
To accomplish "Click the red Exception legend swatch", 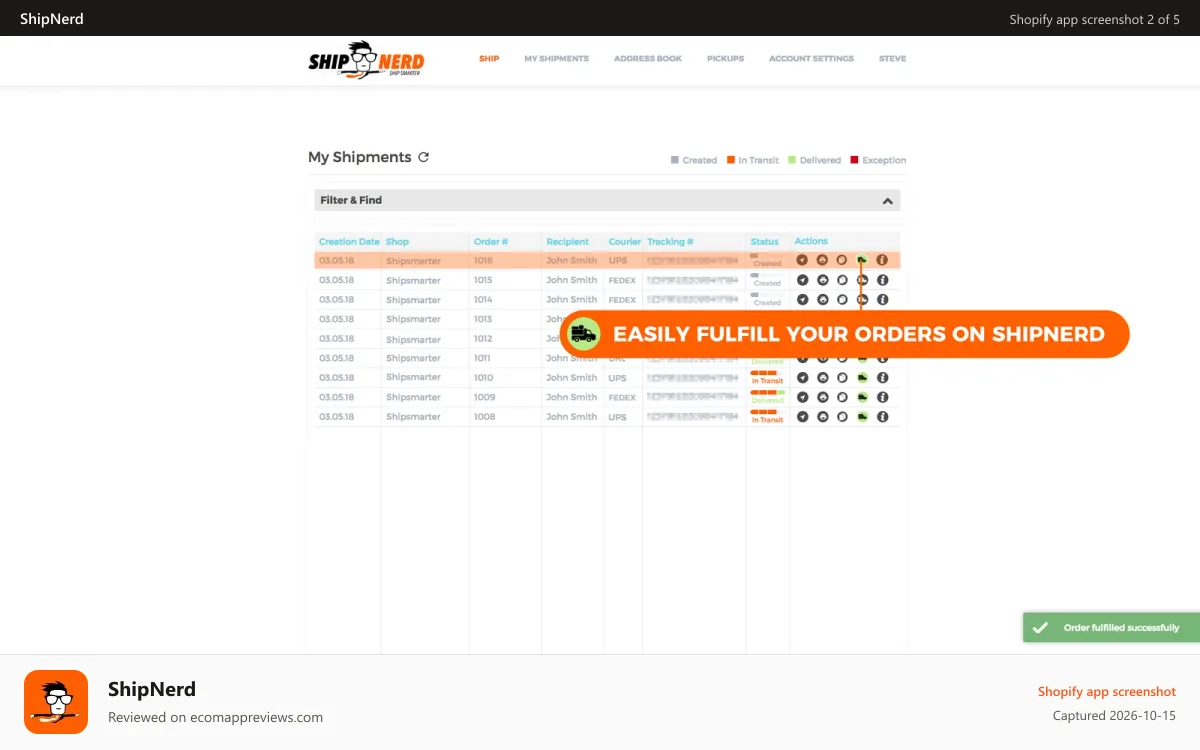I will point(854,160).
